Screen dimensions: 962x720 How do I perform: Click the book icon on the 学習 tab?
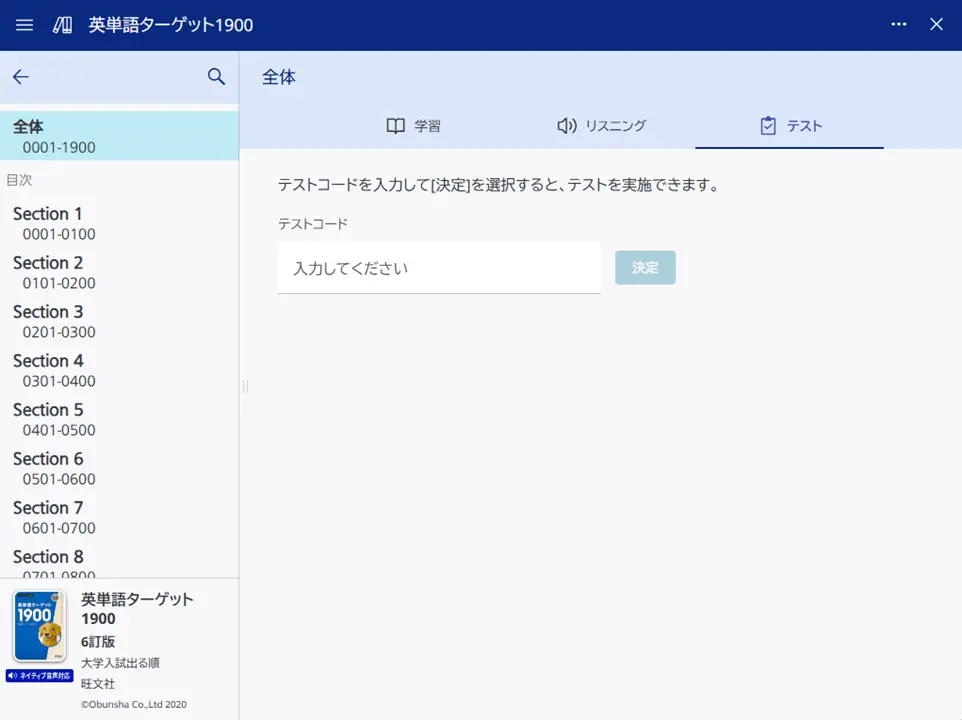pyautogui.click(x=395, y=125)
